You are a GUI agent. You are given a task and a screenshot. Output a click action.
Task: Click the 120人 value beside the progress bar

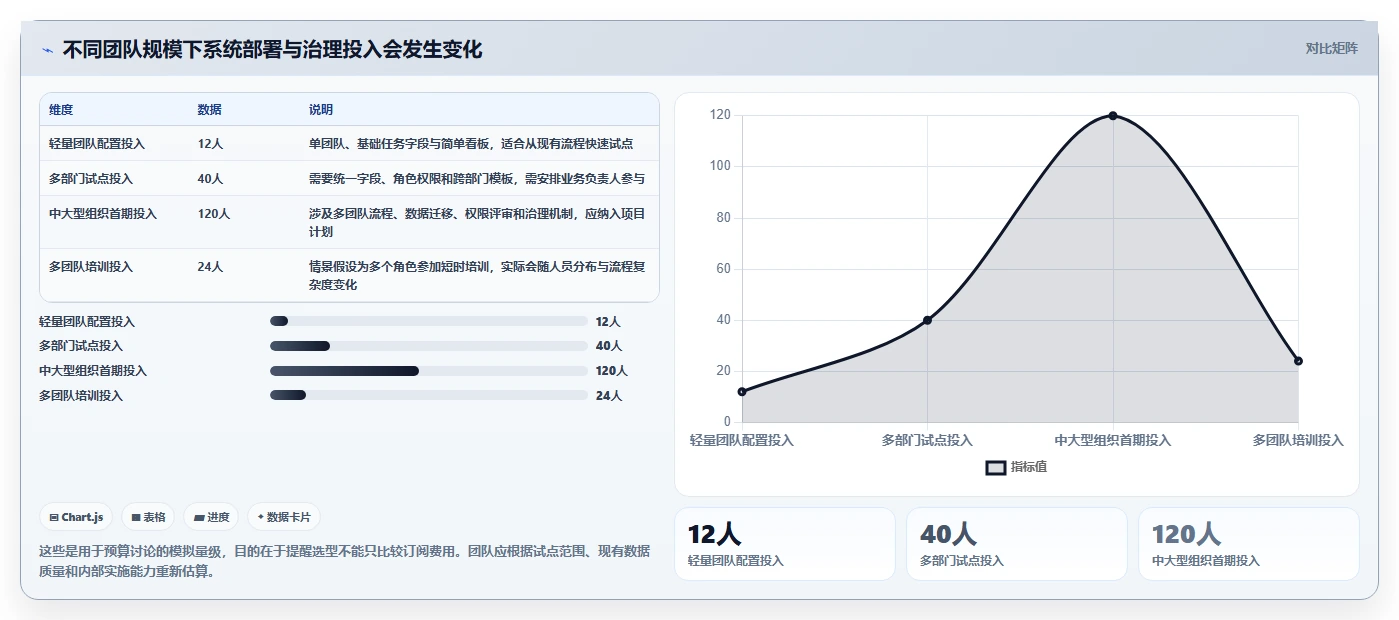click(612, 371)
